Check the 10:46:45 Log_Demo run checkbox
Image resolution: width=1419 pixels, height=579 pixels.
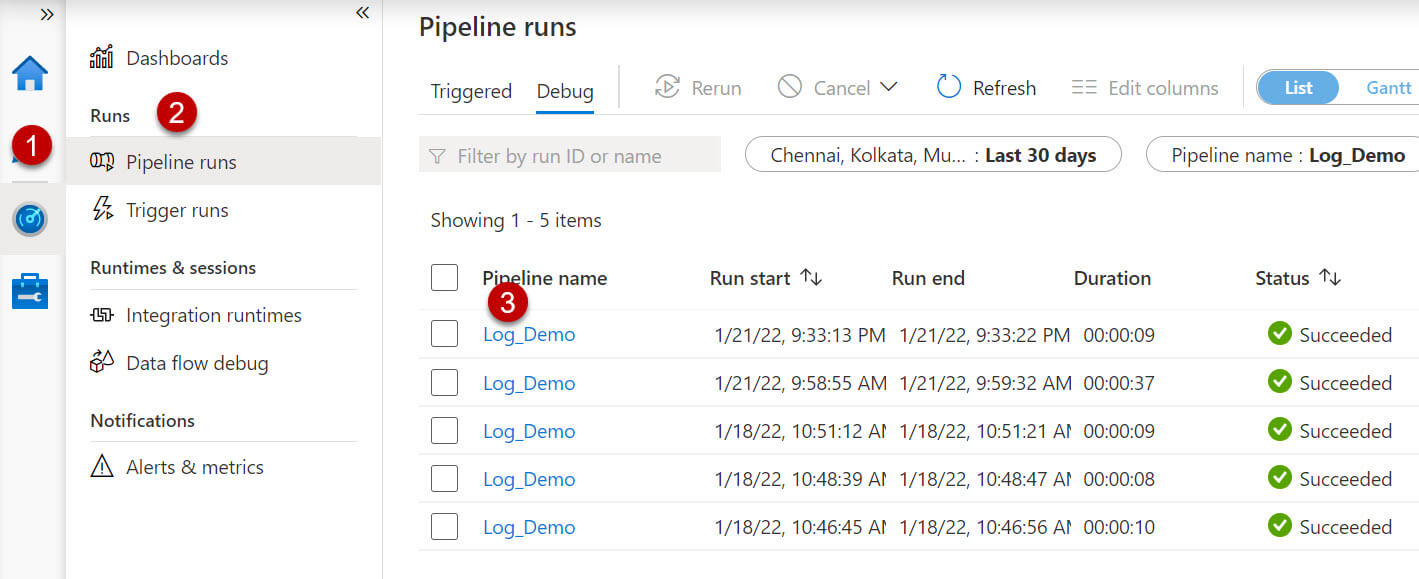[445, 527]
